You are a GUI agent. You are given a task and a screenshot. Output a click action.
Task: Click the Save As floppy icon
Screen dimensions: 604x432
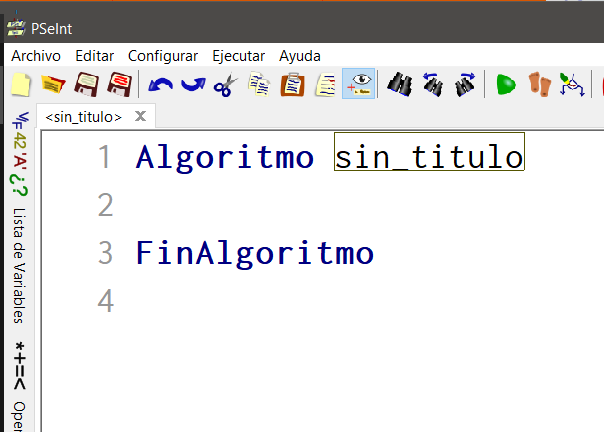coord(119,84)
